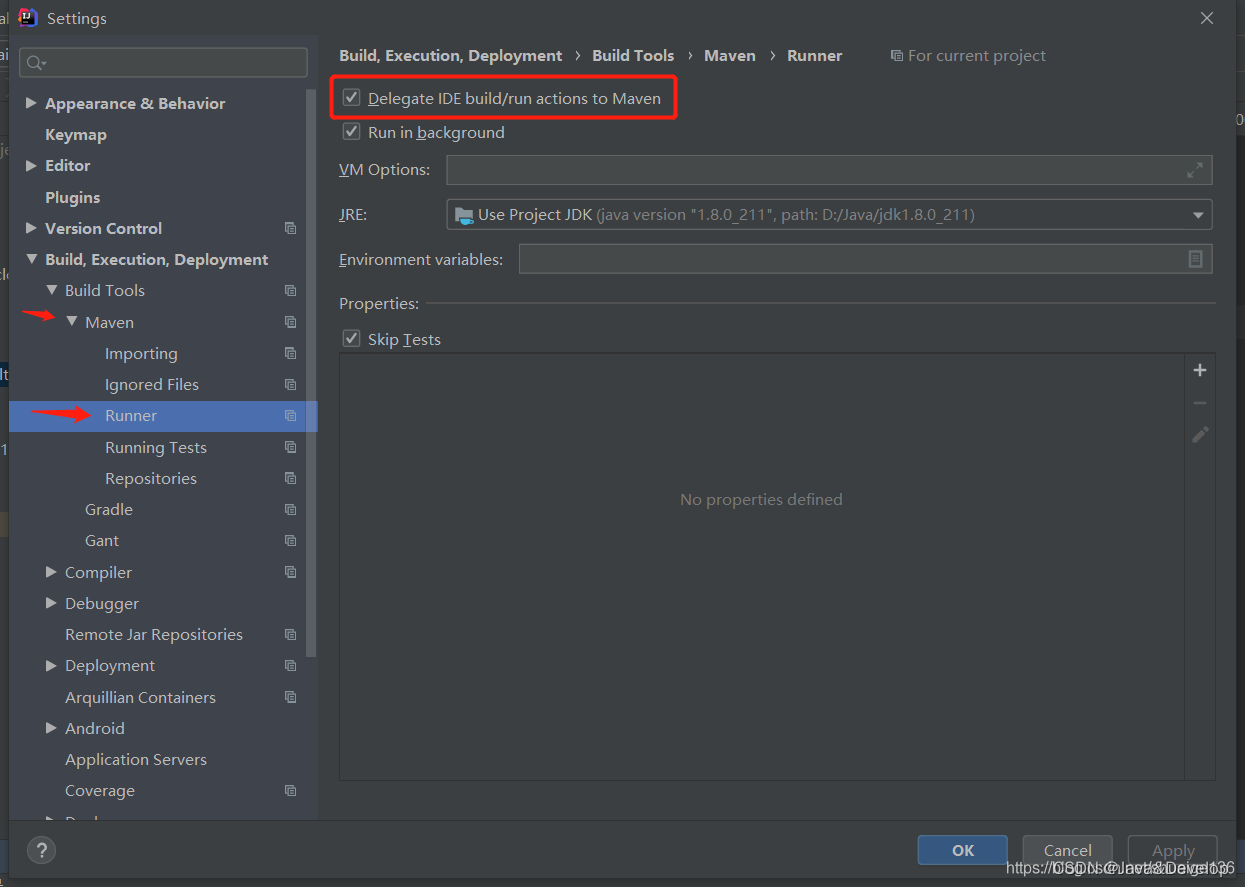Select Arquillian Containers item
The width and height of the screenshot is (1245, 887).
140,697
